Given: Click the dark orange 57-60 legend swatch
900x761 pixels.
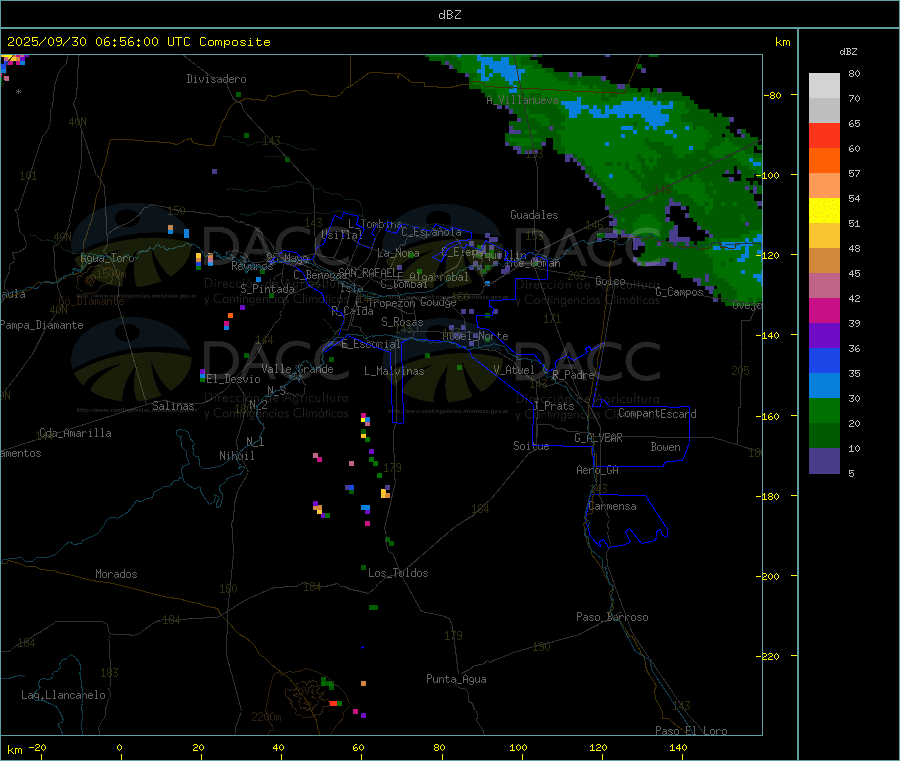Looking at the screenshot, I should (x=824, y=161).
